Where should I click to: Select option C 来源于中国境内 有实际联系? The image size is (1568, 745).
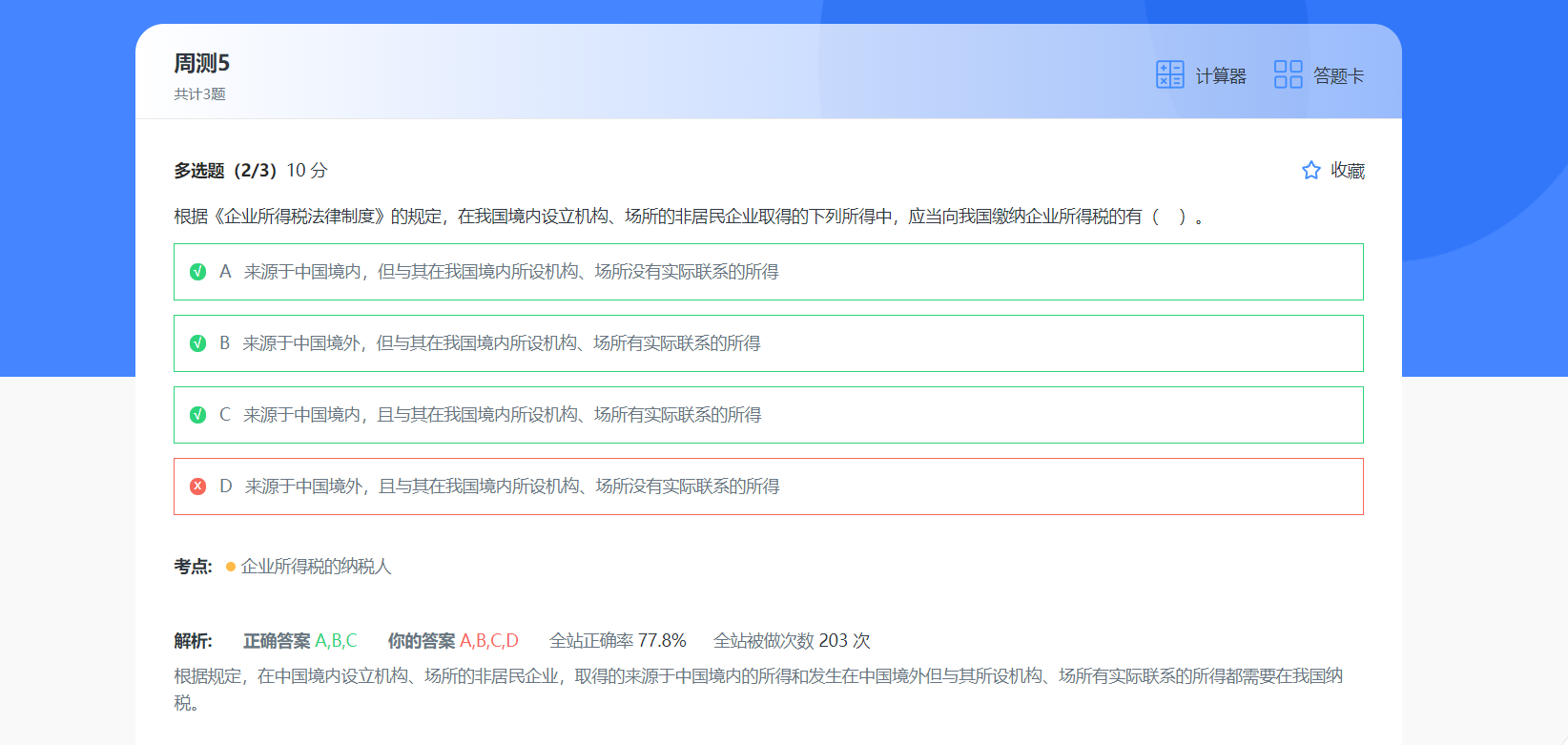503,415
